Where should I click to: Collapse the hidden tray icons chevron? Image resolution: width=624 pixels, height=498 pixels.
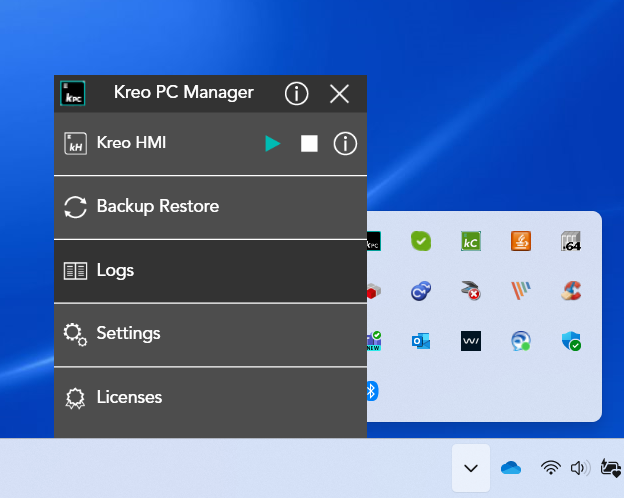click(x=471, y=468)
